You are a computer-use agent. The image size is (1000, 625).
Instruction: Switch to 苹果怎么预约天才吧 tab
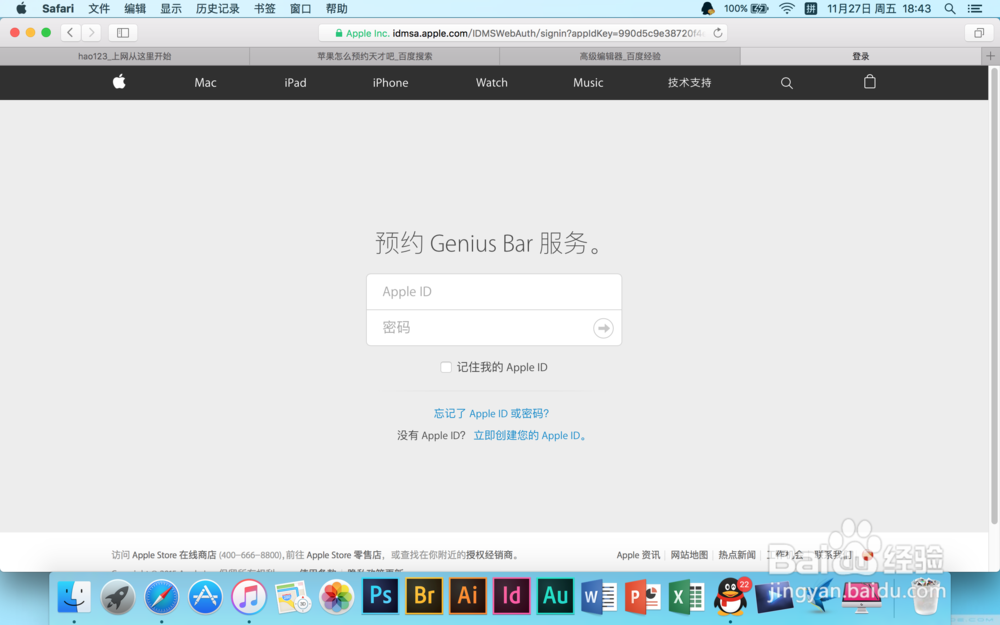pos(375,56)
